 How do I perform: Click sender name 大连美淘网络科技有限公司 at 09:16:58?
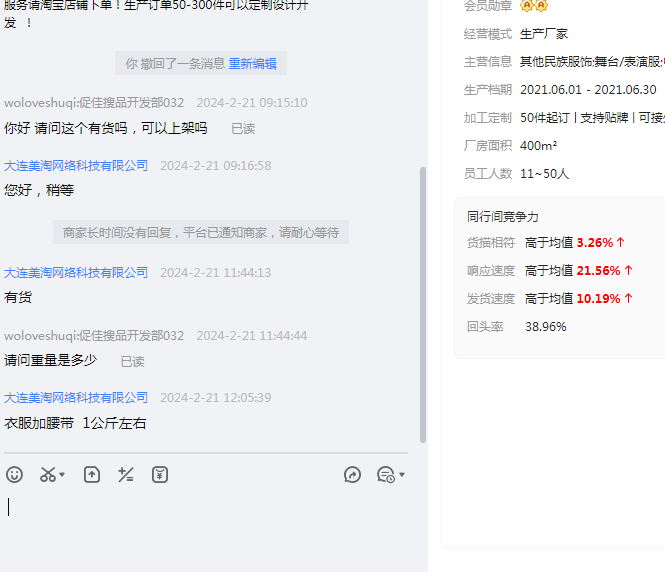pyautogui.click(x=76, y=166)
